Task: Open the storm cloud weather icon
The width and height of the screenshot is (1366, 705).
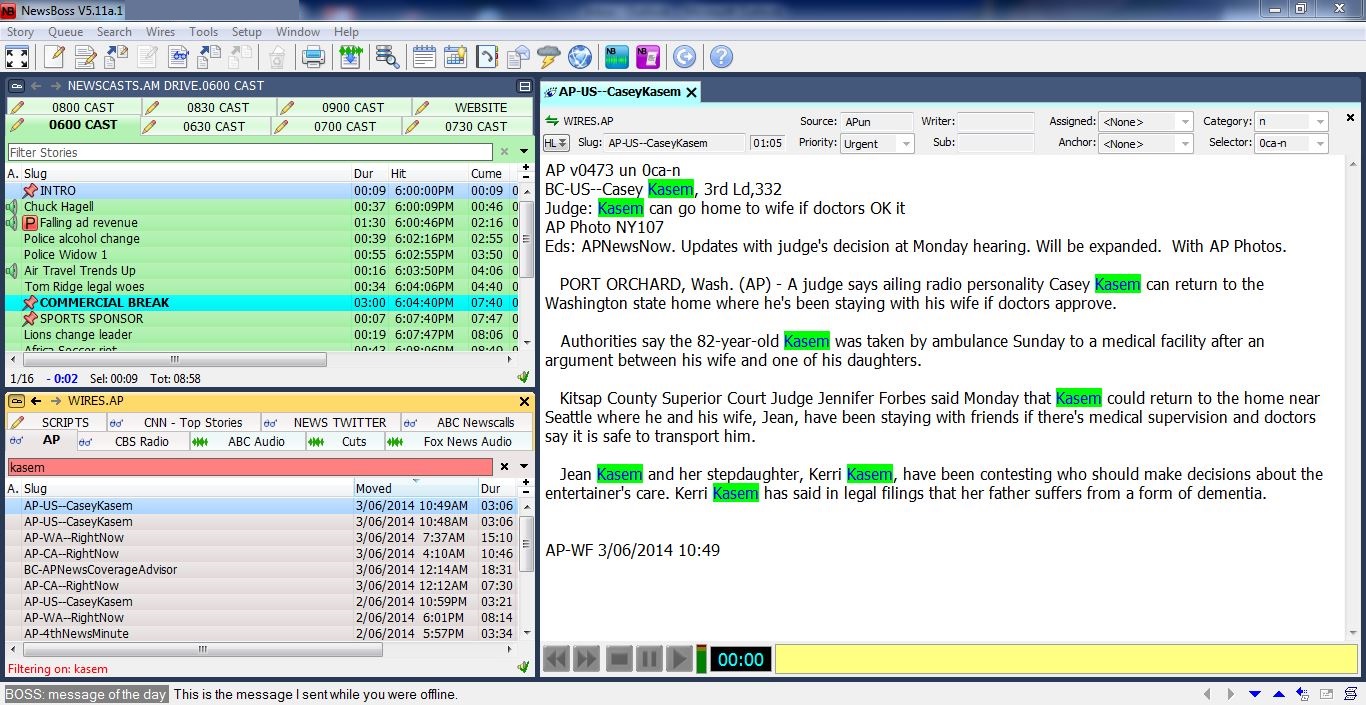Action: click(549, 57)
